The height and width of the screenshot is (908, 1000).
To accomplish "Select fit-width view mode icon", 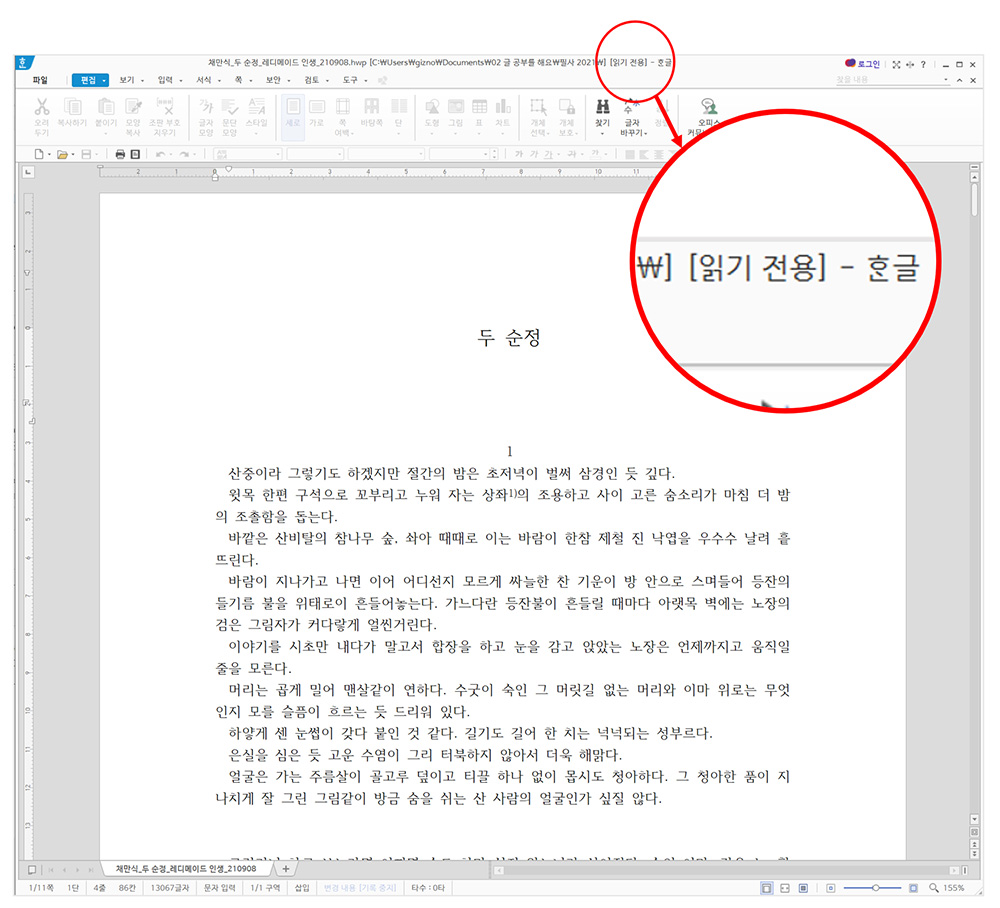I will click(x=785, y=888).
